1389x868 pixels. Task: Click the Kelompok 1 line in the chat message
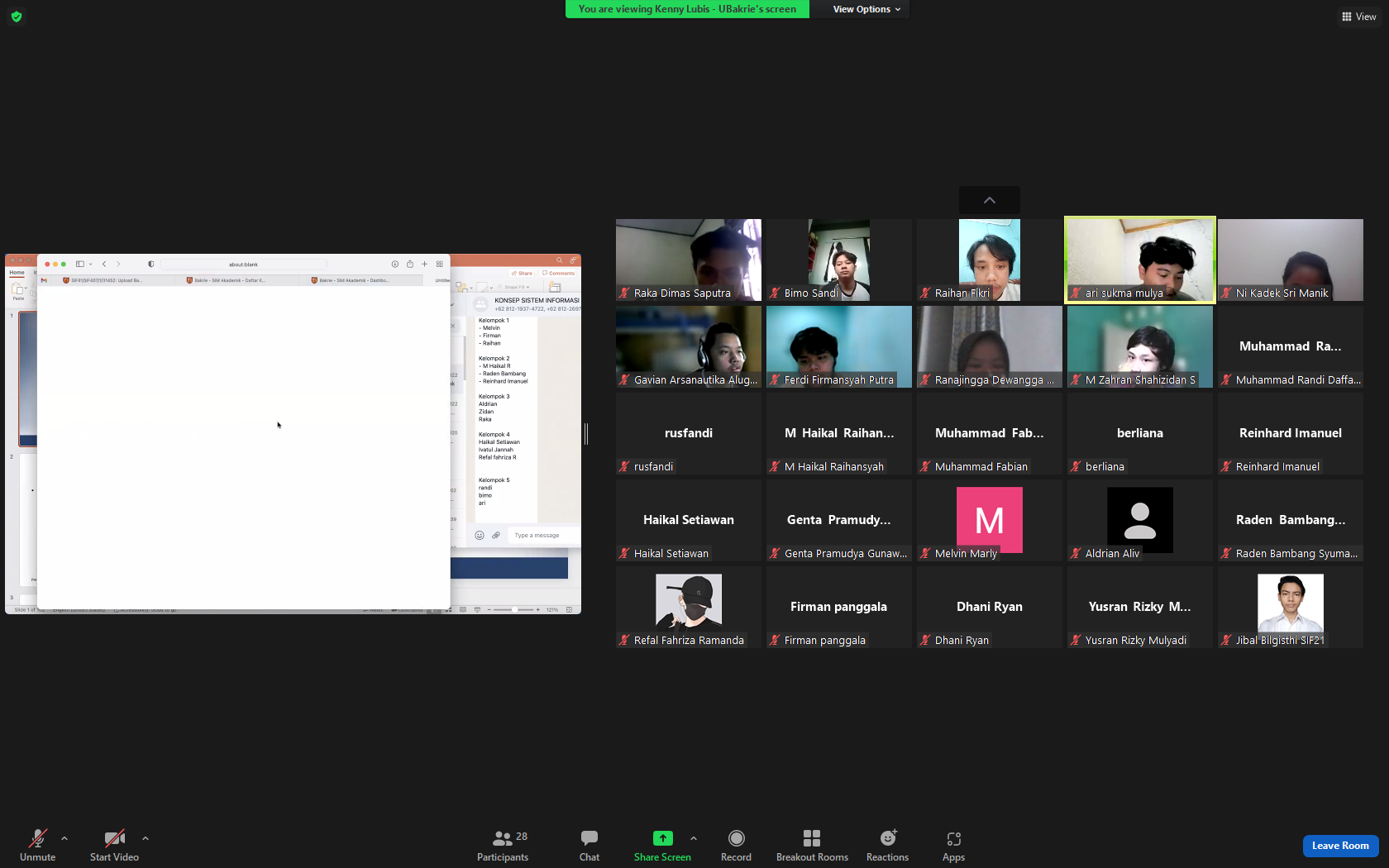(494, 321)
